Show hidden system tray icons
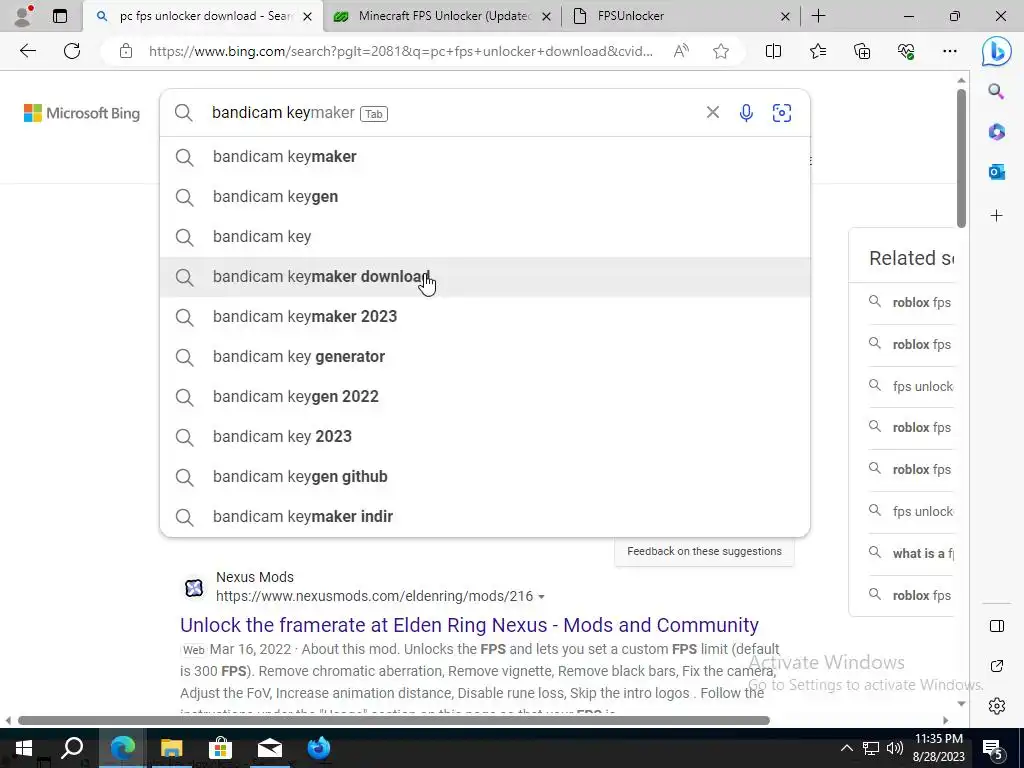Viewport: 1024px width, 768px height. (846, 748)
